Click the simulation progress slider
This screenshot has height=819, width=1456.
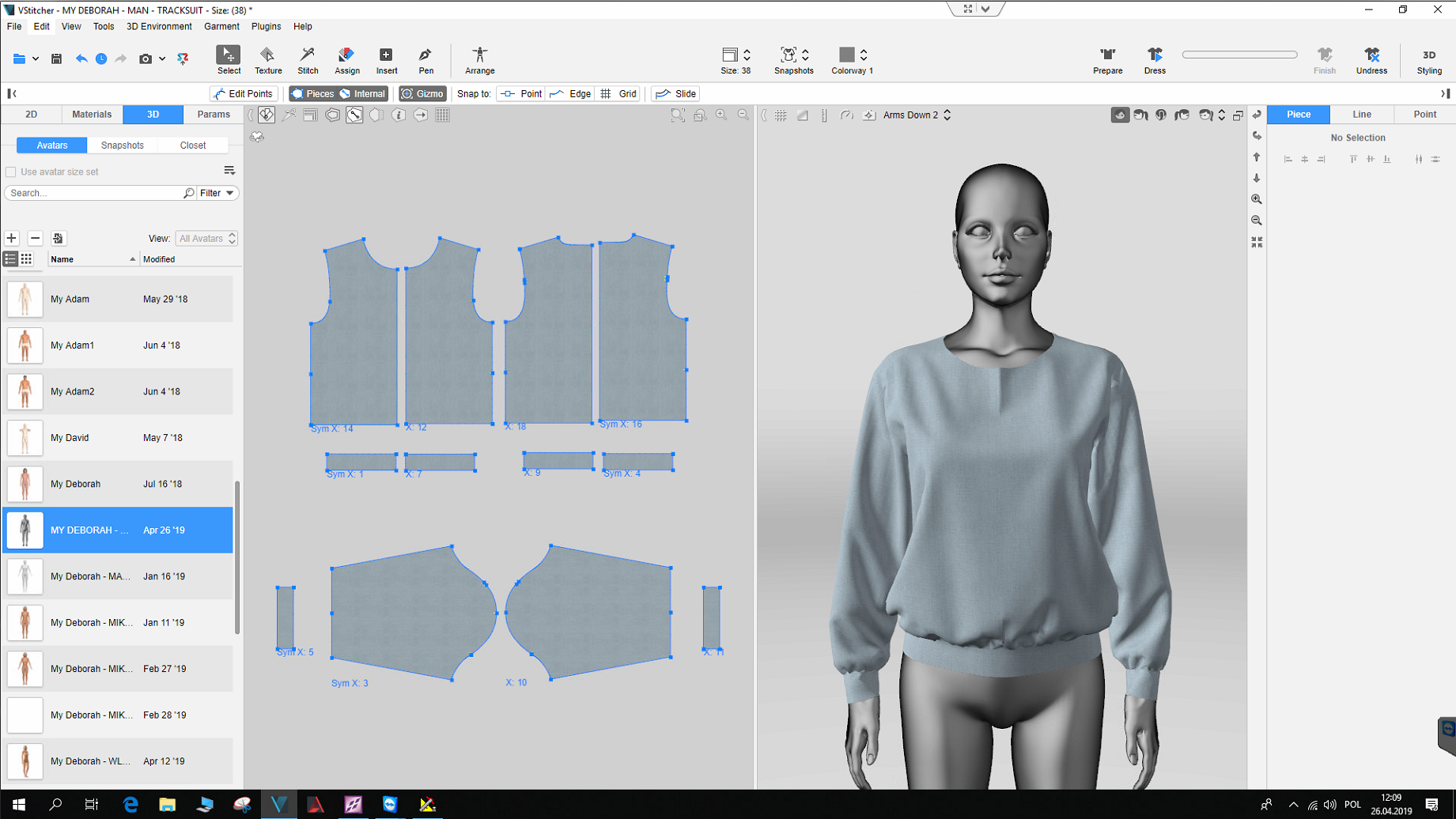tap(1239, 55)
